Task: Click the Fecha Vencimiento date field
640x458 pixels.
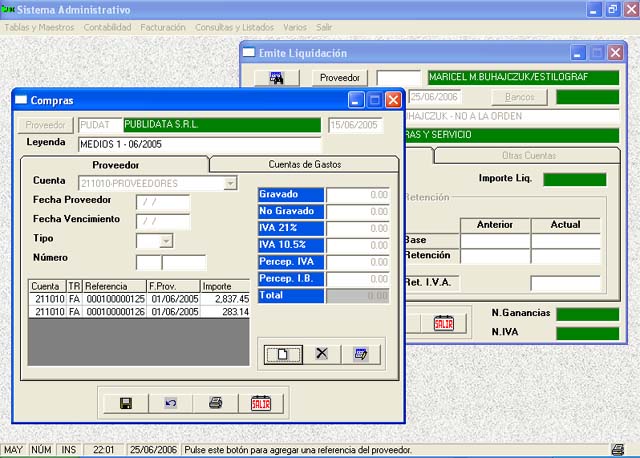Action: point(162,221)
